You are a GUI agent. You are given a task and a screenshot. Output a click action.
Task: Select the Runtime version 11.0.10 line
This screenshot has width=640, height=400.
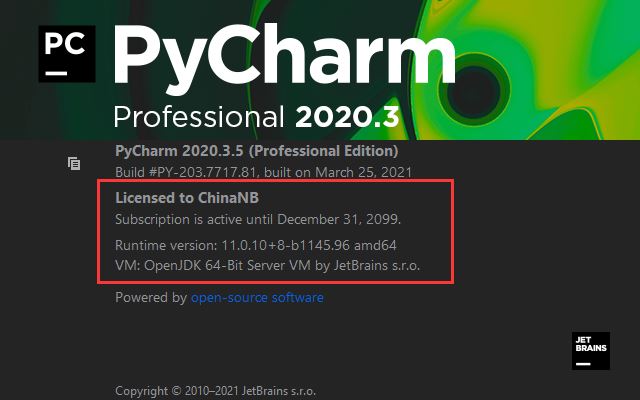pyautogui.click(x=256, y=245)
